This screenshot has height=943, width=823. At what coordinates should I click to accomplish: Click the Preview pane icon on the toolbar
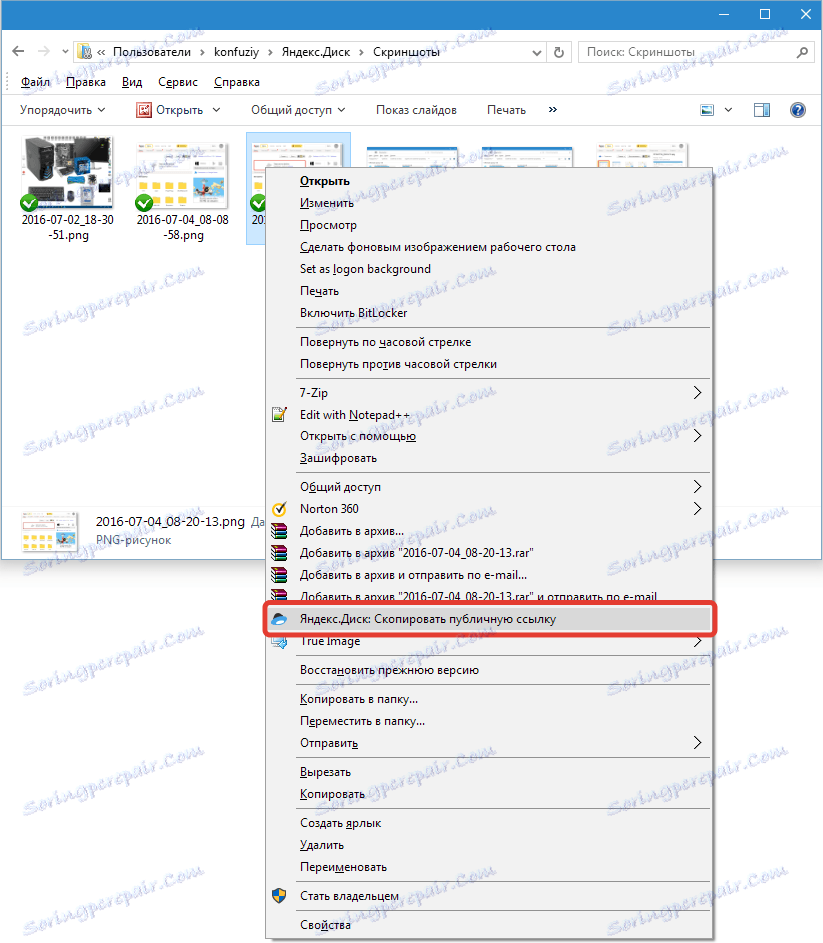(x=761, y=109)
